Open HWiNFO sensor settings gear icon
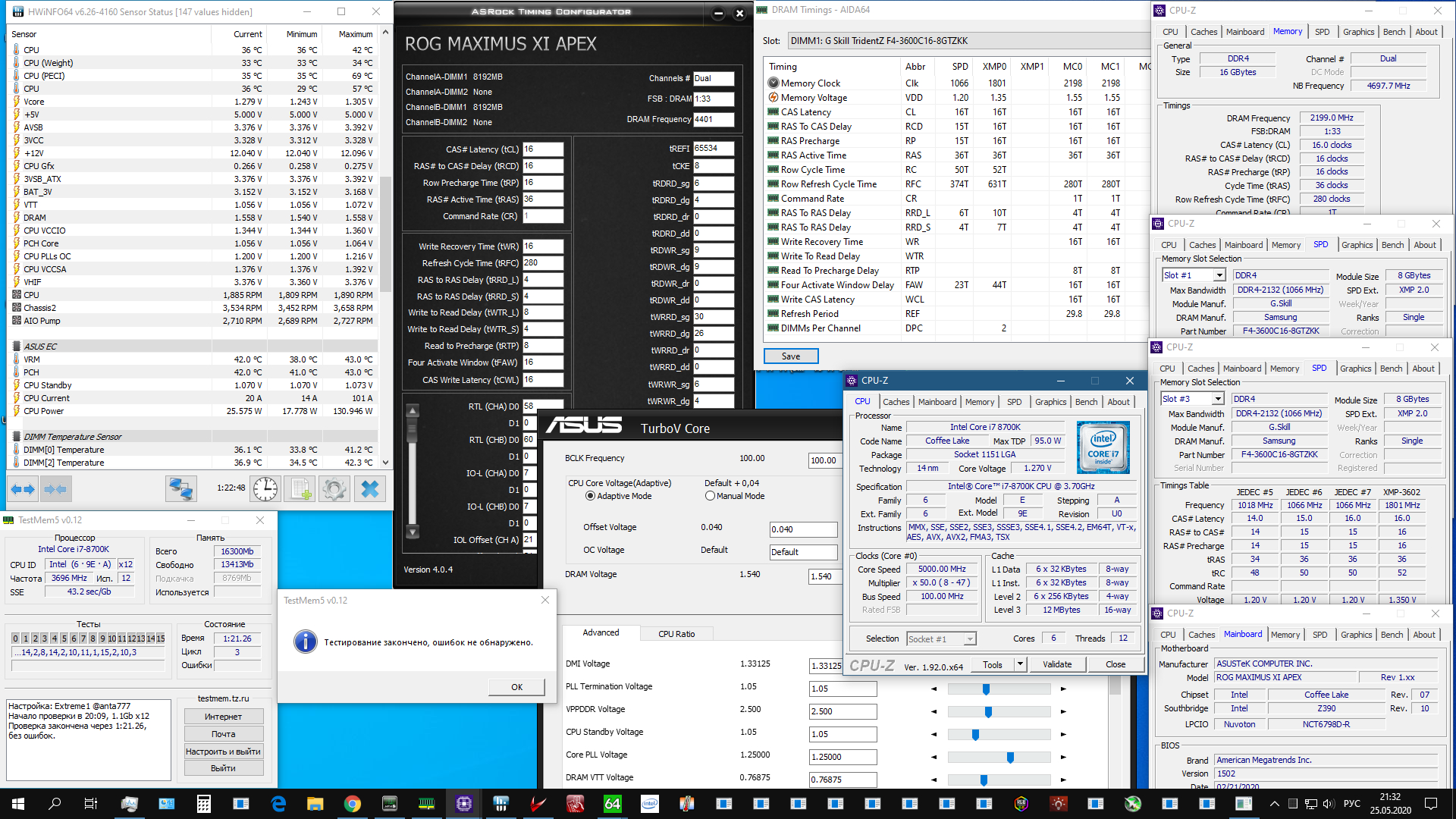This screenshot has width=1456, height=819. click(x=334, y=489)
